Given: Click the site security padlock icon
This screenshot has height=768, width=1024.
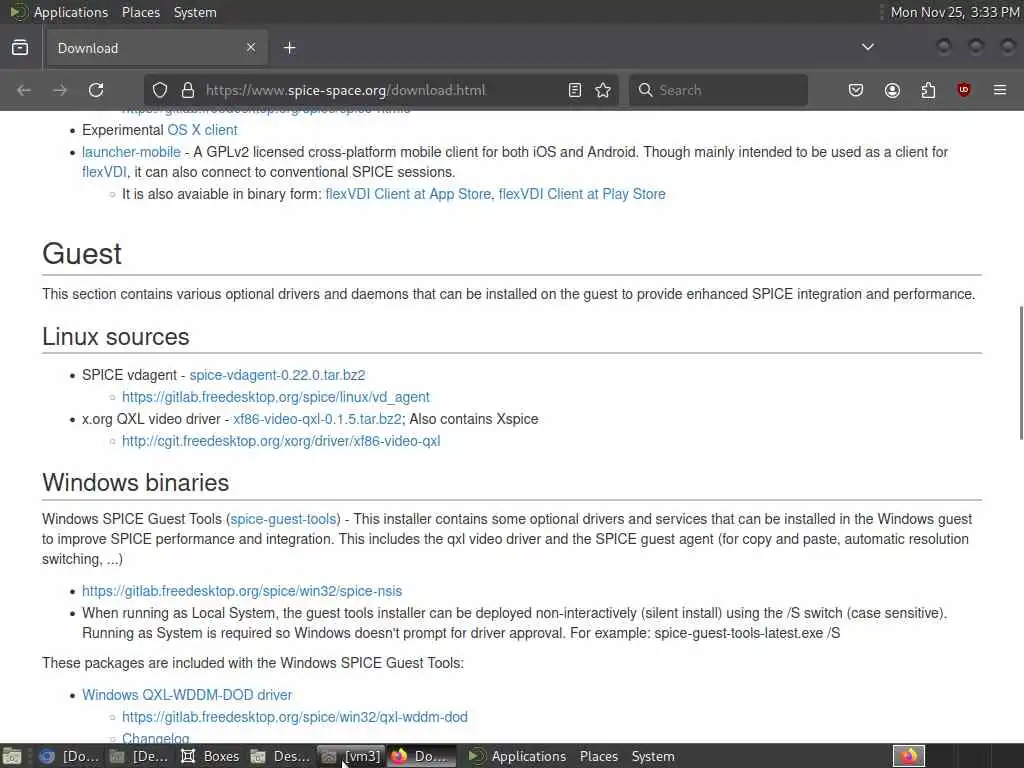Looking at the screenshot, I should (x=188, y=90).
